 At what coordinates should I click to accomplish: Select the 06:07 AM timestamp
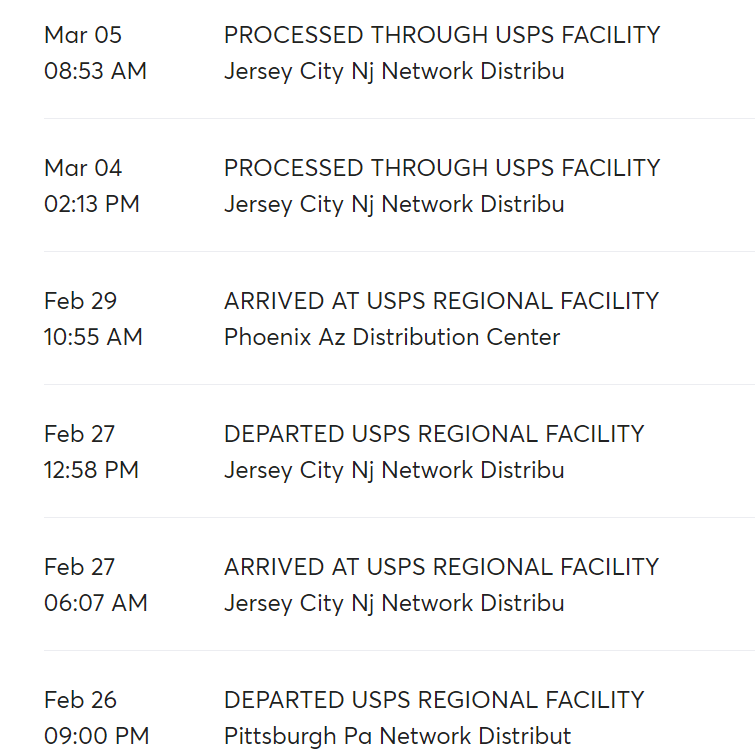pyautogui.click(x=95, y=604)
